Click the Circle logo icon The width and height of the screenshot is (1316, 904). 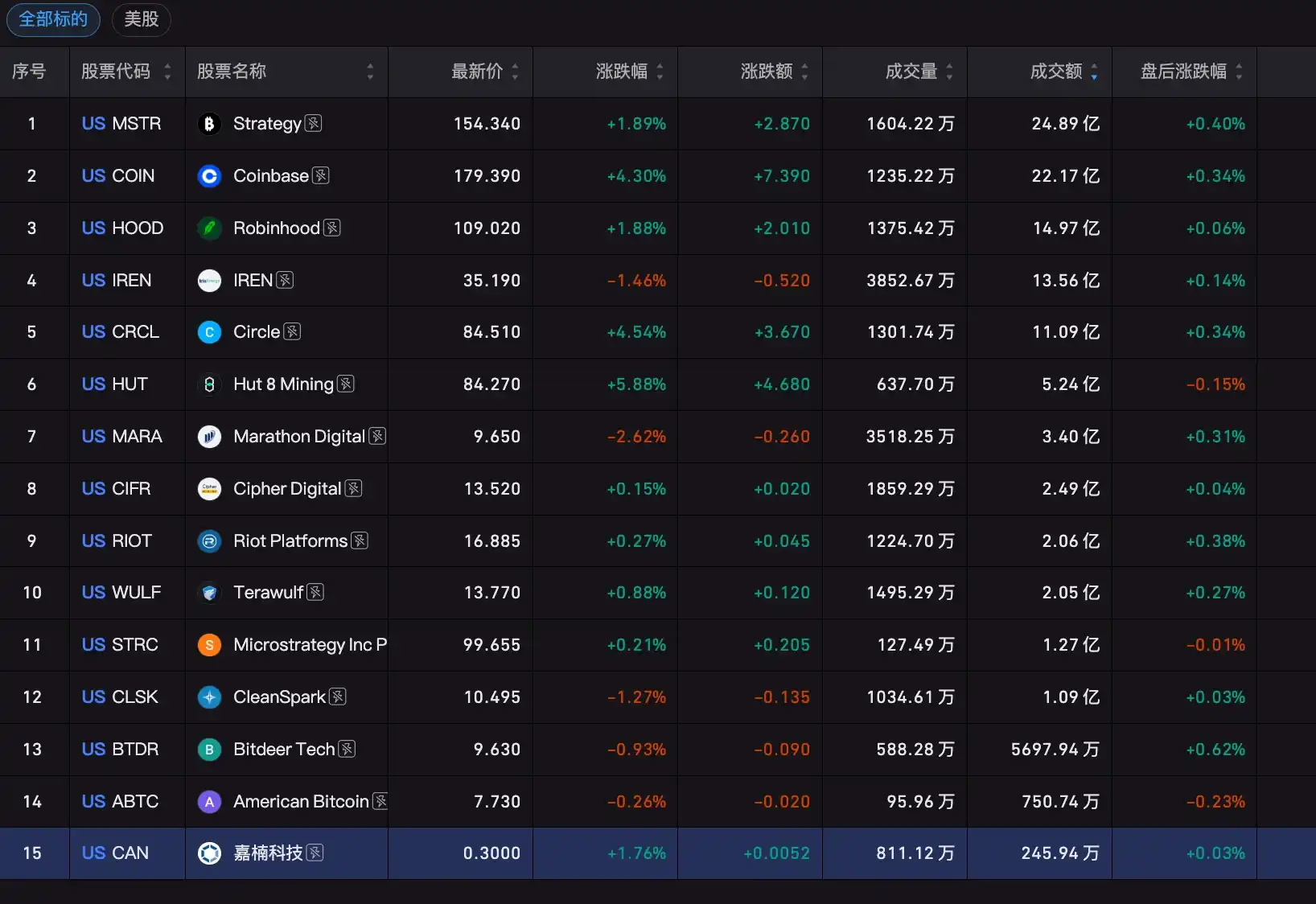209,332
